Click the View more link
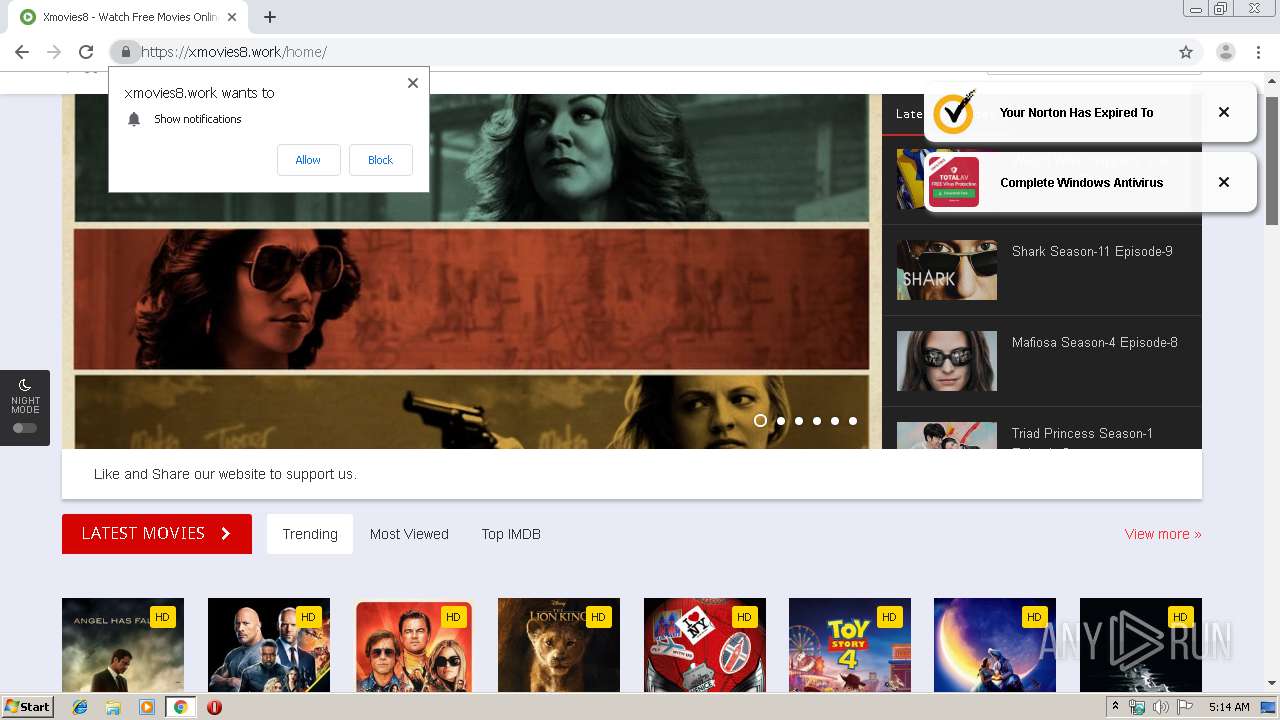The width and height of the screenshot is (1280, 720). click(x=1163, y=534)
